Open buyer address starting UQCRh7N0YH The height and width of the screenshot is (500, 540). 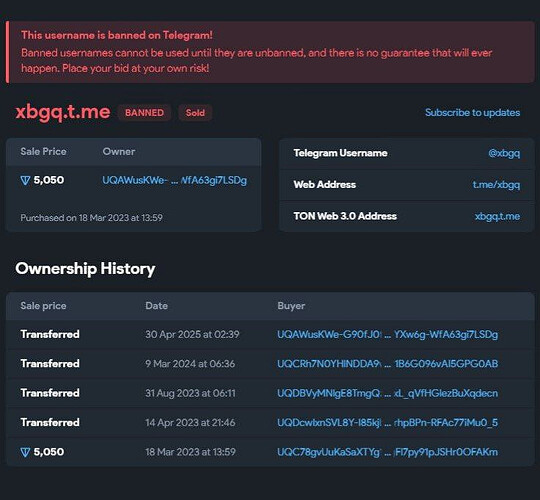click(387, 364)
